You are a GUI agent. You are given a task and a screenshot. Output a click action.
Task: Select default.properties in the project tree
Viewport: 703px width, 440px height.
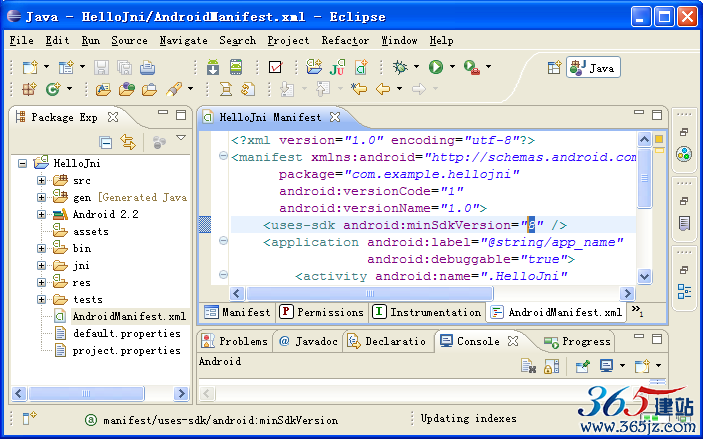[127, 333]
